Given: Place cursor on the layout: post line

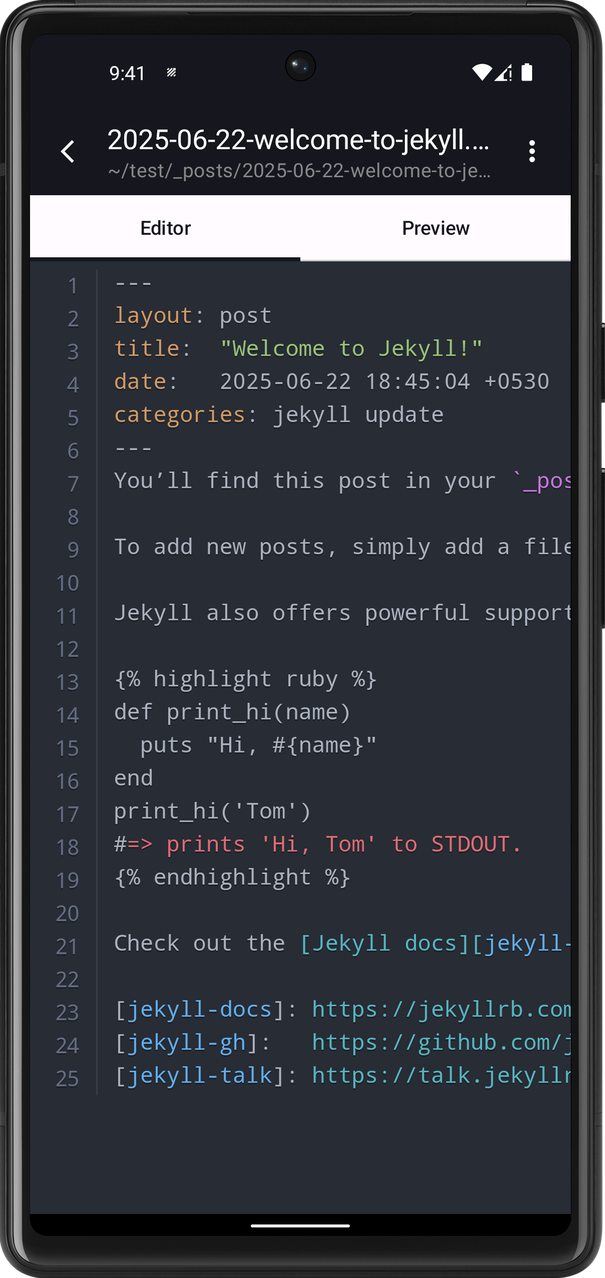Looking at the screenshot, I should click(x=192, y=316).
